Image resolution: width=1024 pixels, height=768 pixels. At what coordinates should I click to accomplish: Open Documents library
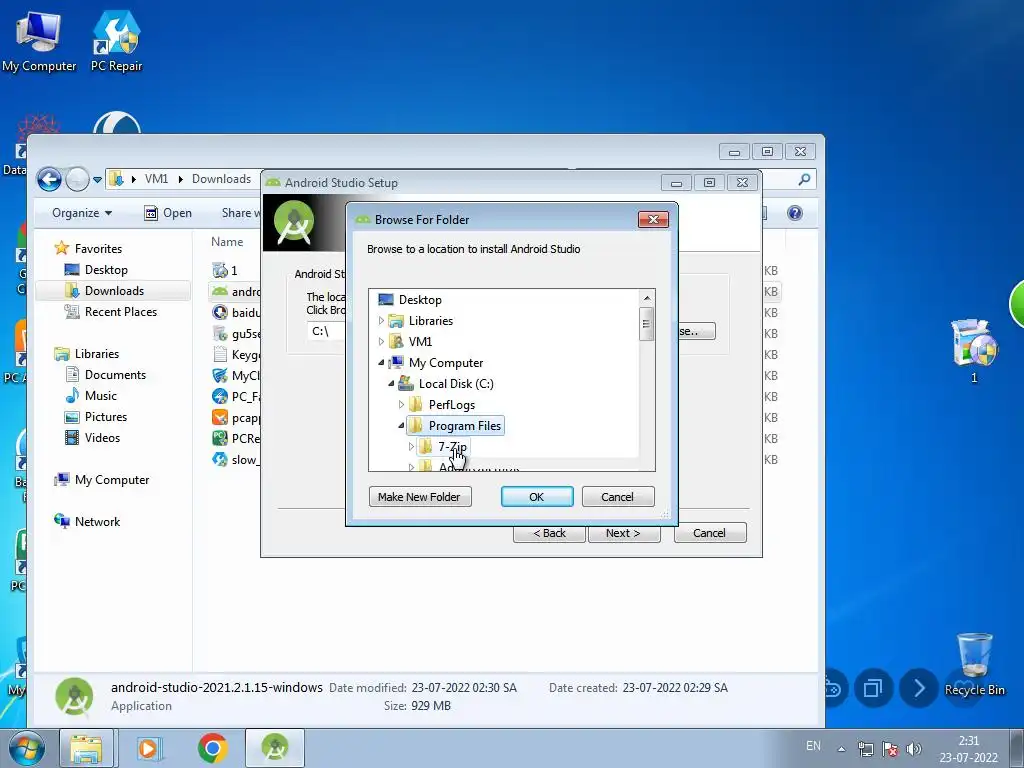(115, 375)
